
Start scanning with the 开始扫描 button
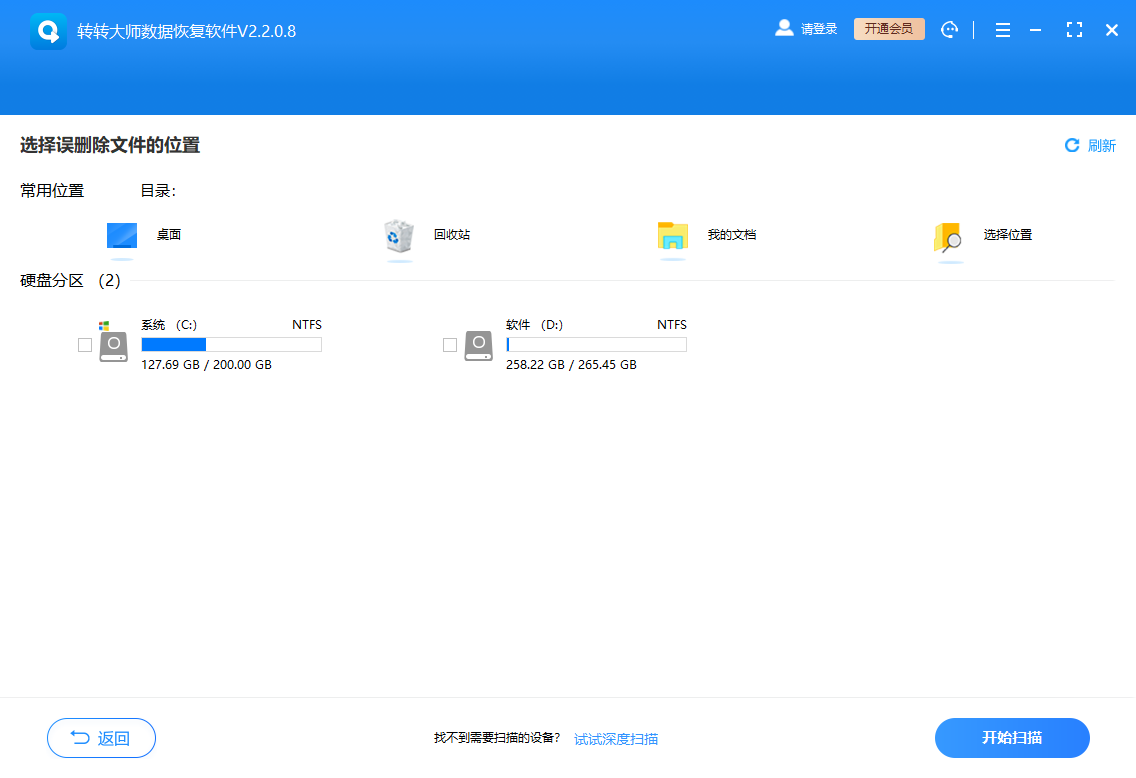point(1012,738)
